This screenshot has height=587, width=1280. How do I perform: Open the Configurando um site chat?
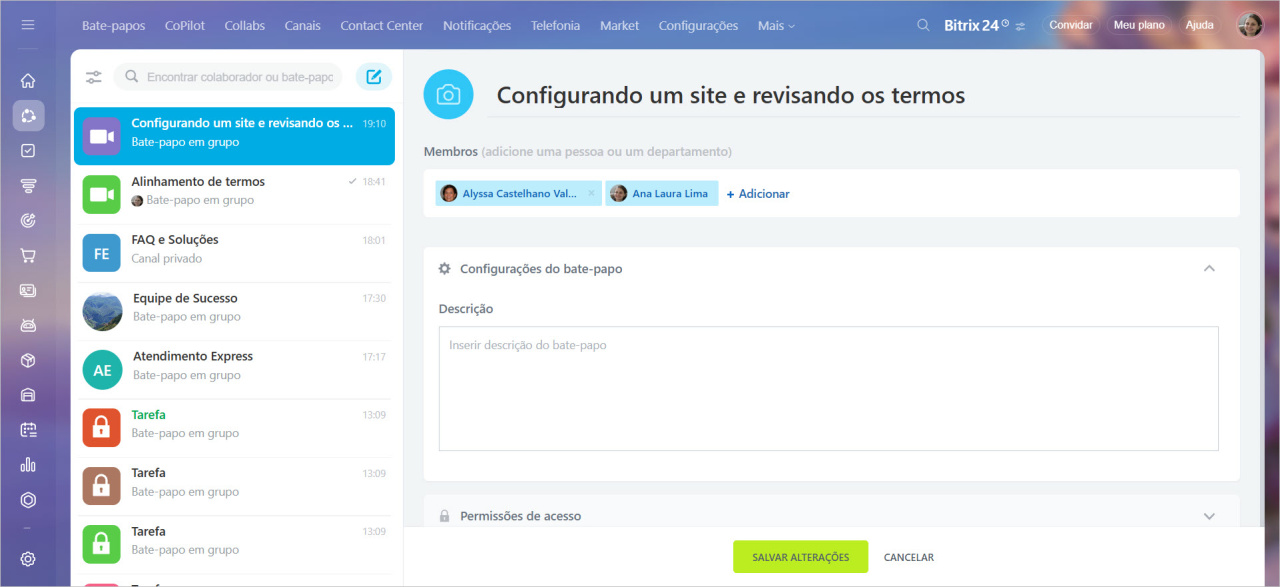click(234, 136)
